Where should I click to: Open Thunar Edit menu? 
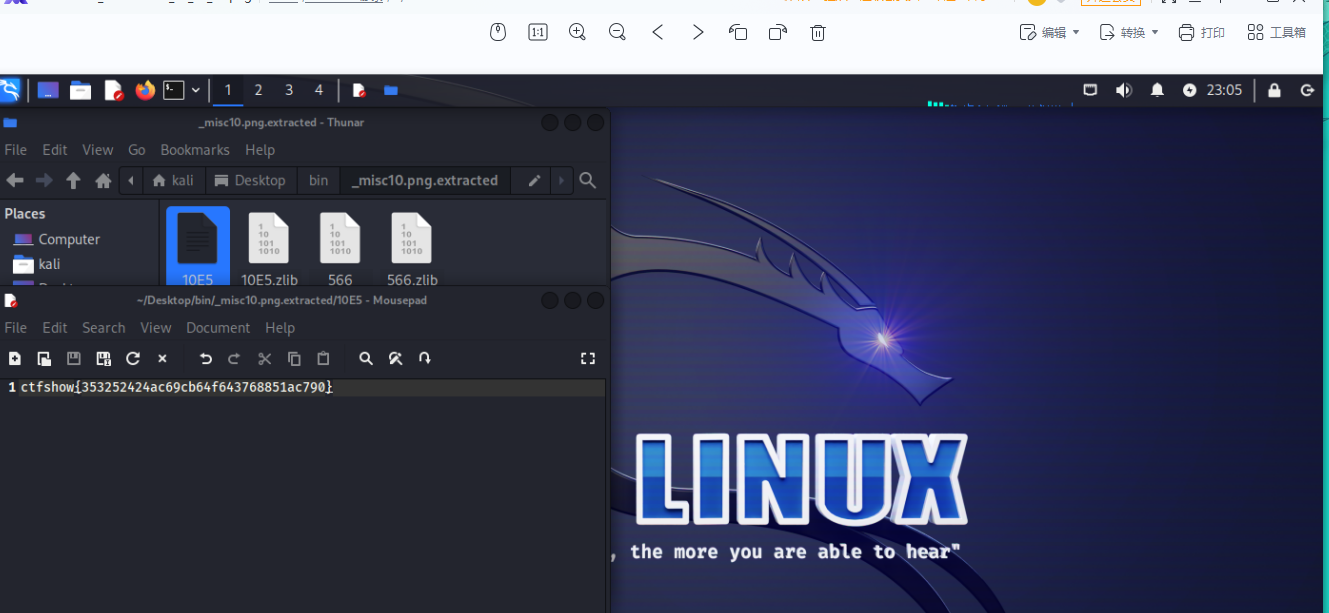(x=55, y=150)
